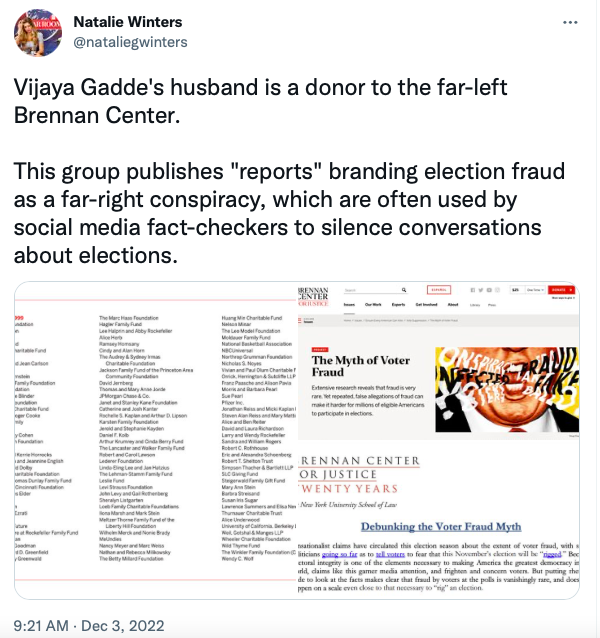Open the donor names list image
This screenshot has height=638, width=600.
(150, 441)
